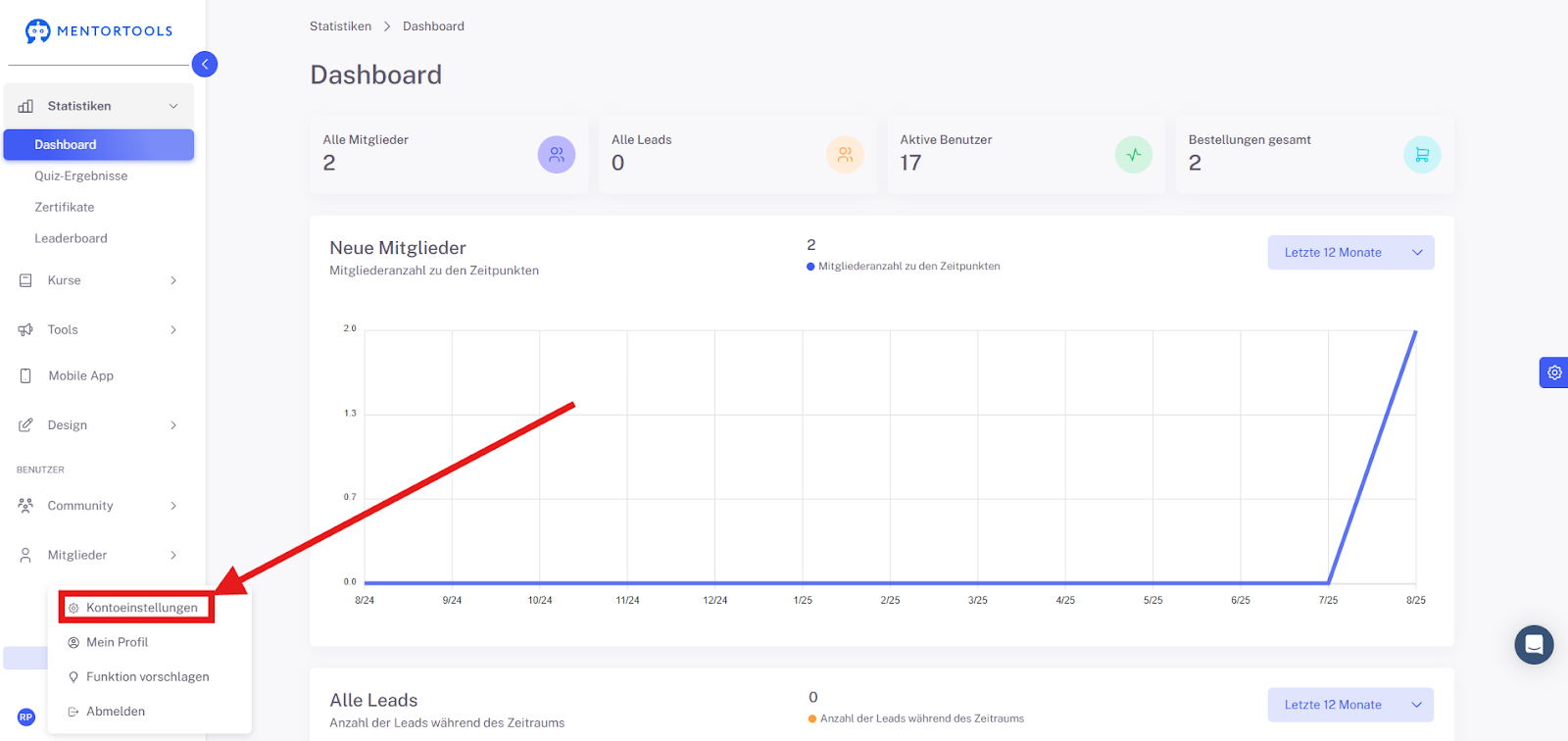Collapse the sidebar with the blue arrow button
Viewport: 1568px width, 741px height.
(x=205, y=64)
